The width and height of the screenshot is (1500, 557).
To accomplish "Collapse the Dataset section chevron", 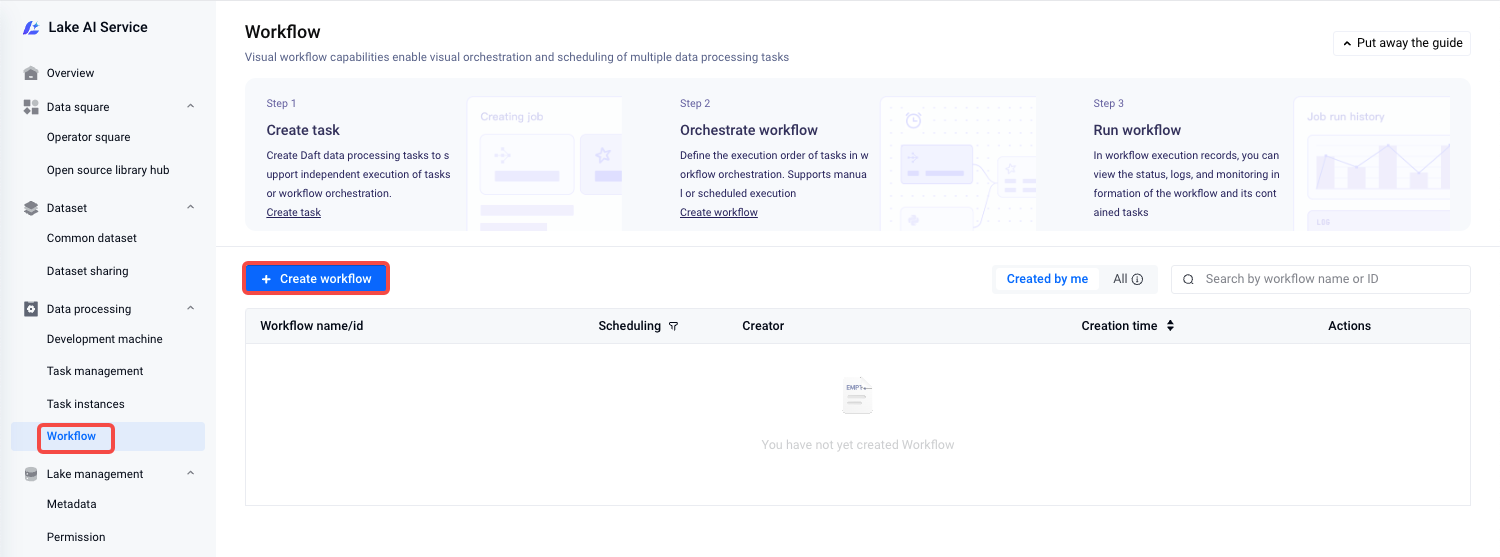I will (191, 208).
